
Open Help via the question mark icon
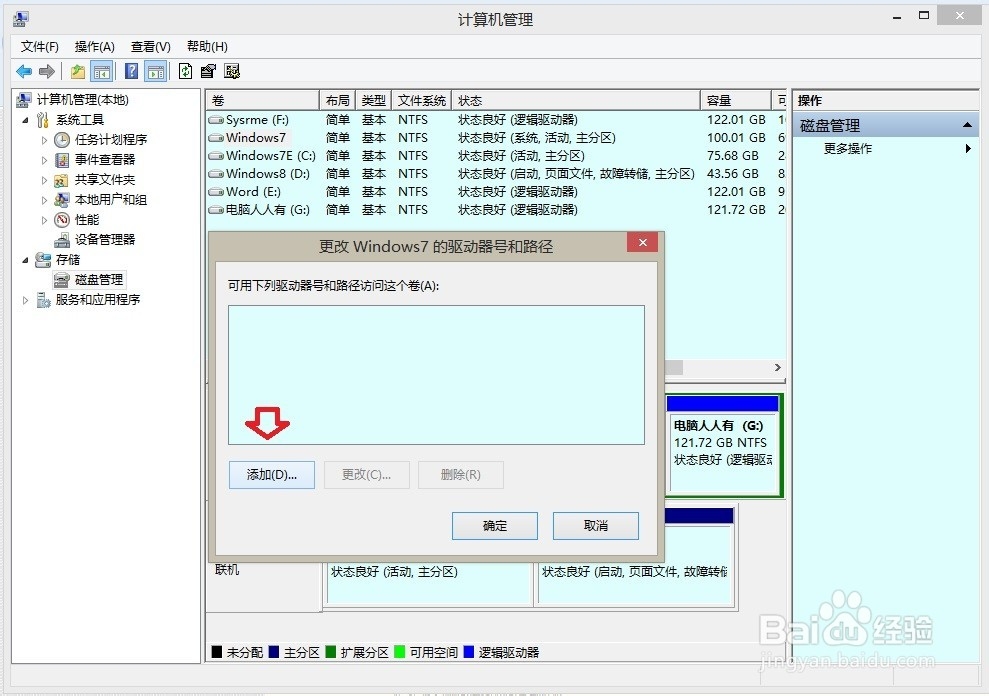[131, 71]
